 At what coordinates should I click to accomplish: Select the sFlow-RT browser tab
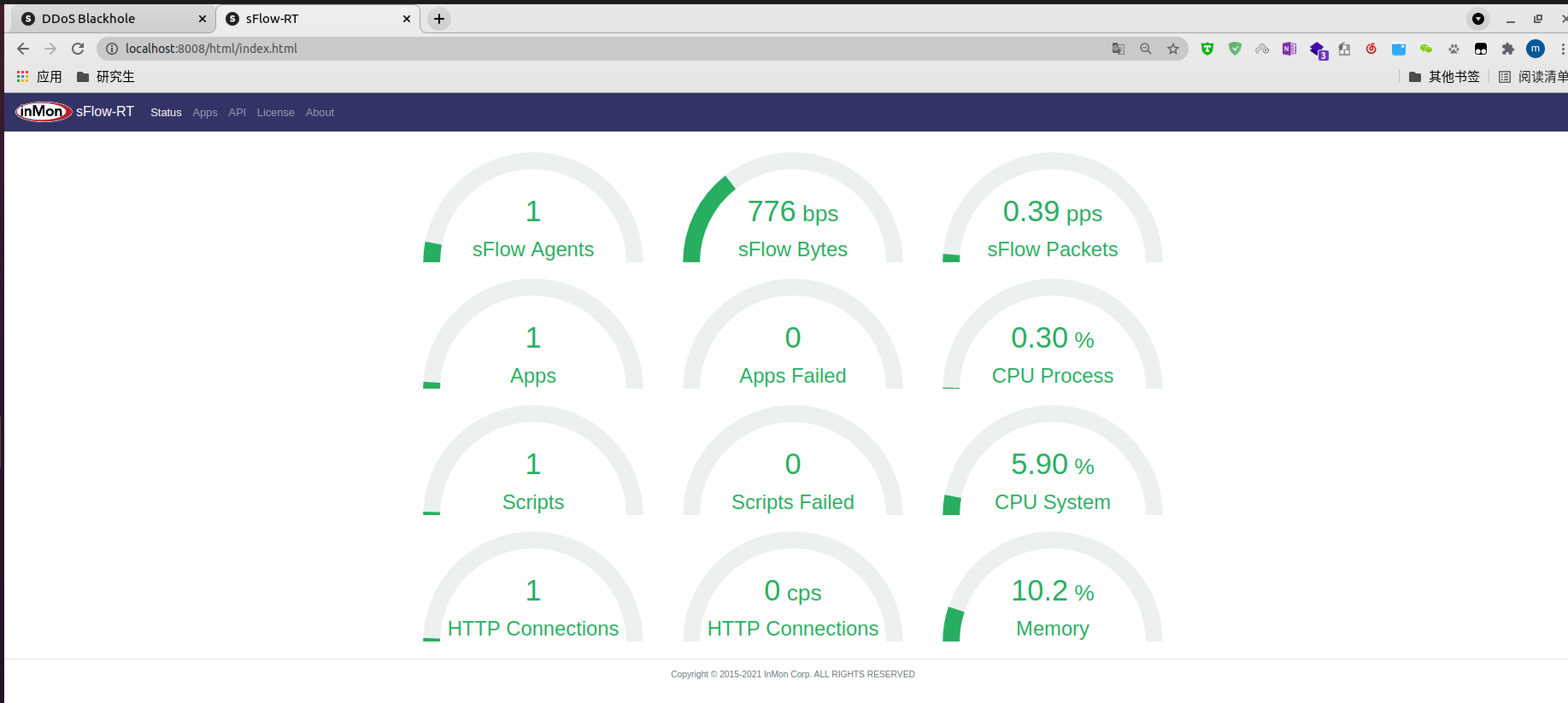click(318, 19)
